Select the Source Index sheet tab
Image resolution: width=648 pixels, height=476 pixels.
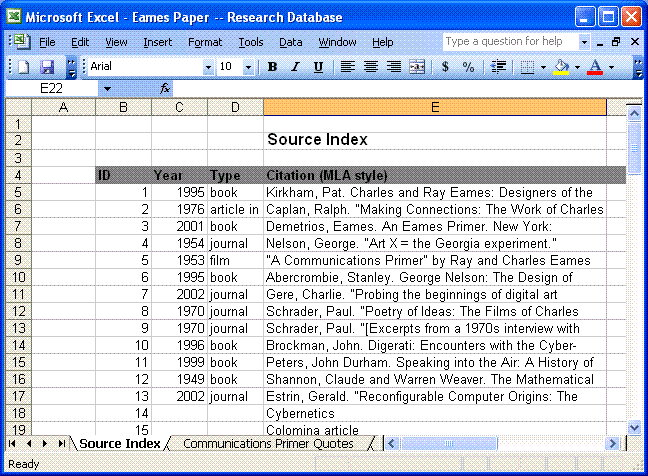120,443
